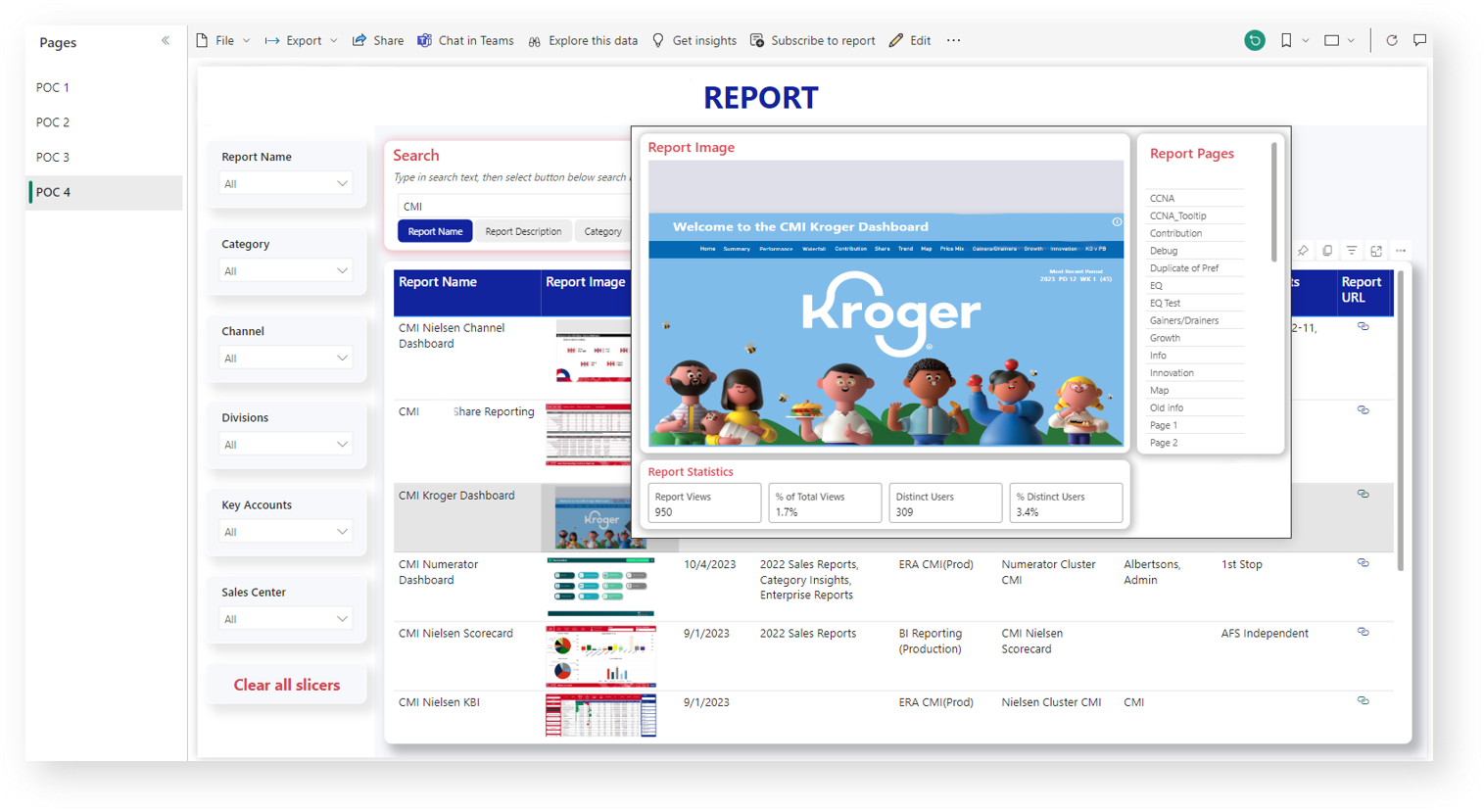The image size is (1484, 812).
Task: Open URL link icon for CMI Nielsen Channel Dashboard
Action: (1363, 326)
